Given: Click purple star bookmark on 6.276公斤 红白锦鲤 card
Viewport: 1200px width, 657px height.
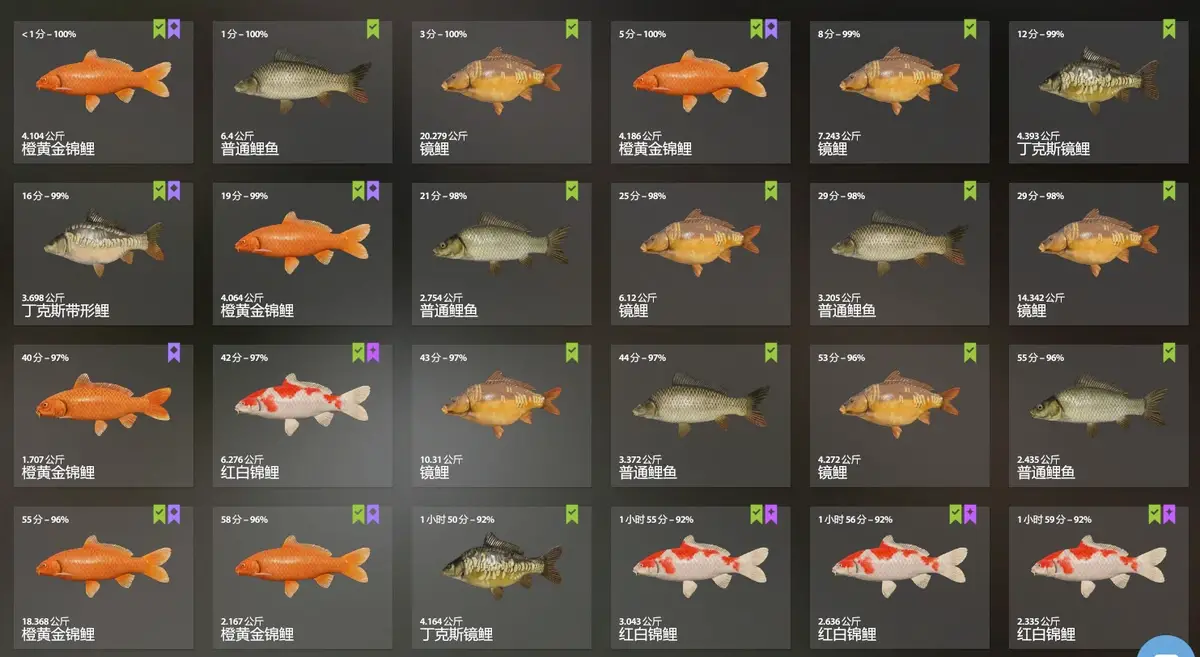Looking at the screenshot, I should click(373, 352).
